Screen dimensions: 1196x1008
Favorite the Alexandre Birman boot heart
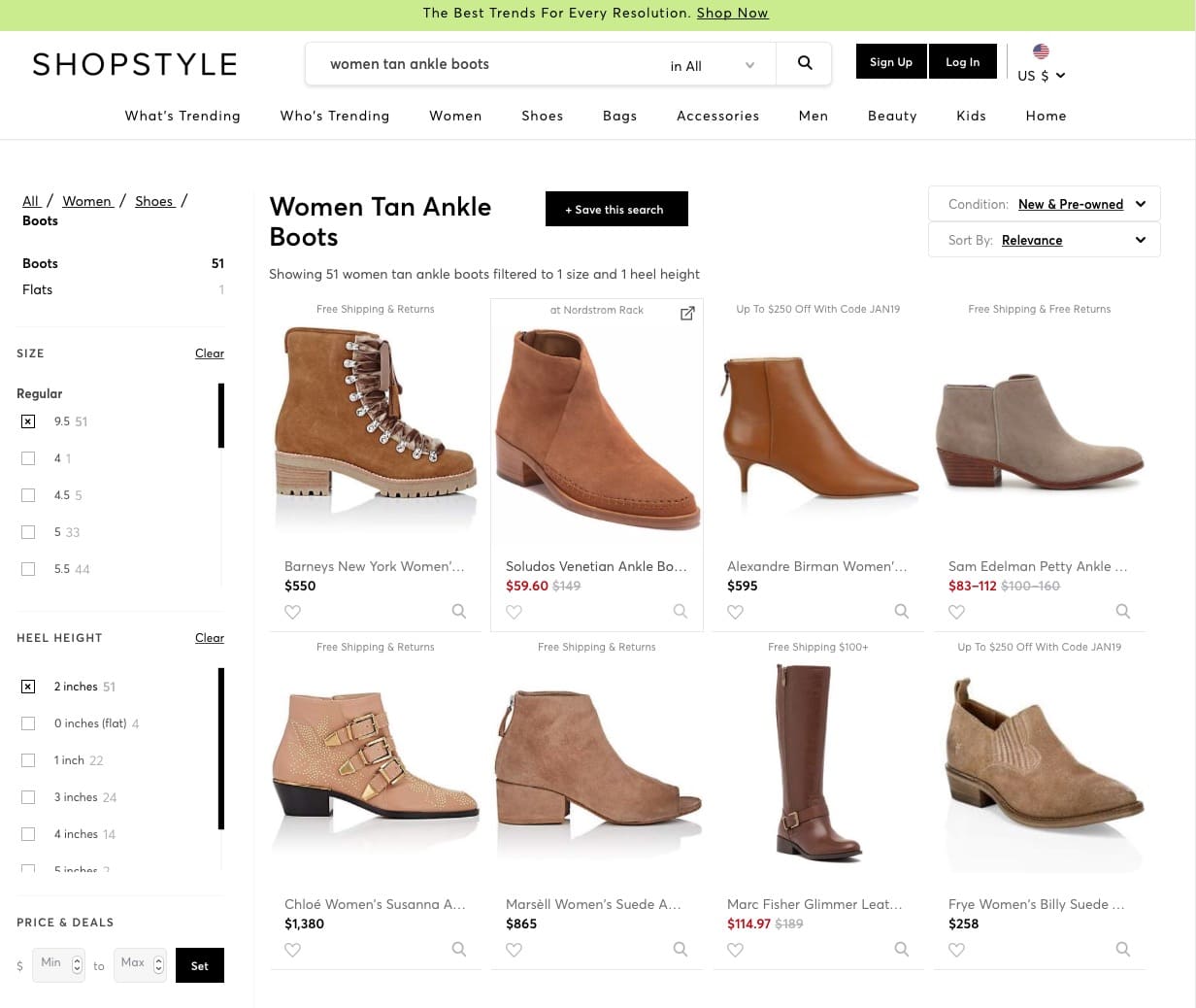(x=735, y=612)
